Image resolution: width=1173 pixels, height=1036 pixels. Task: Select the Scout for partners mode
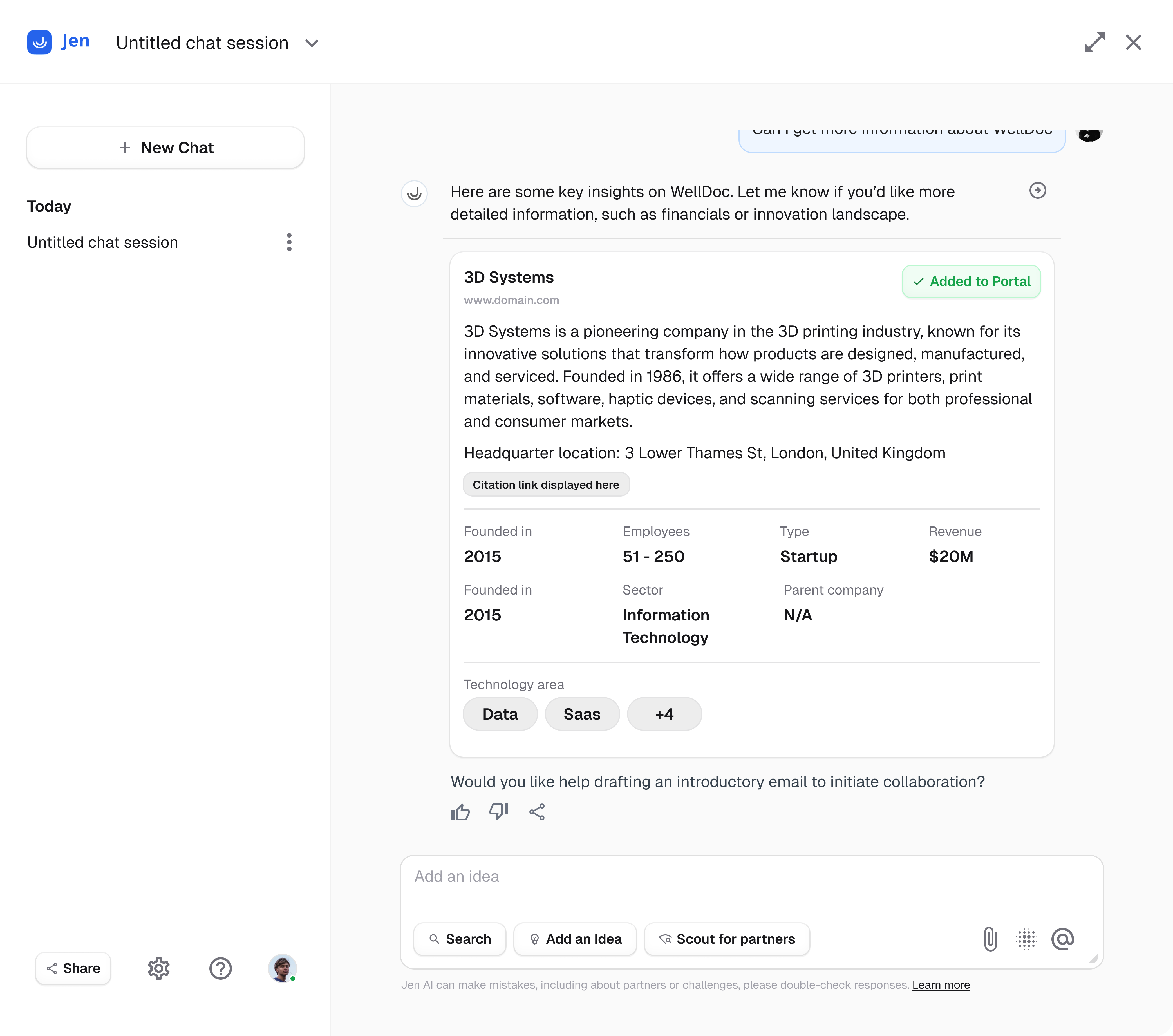click(727, 939)
